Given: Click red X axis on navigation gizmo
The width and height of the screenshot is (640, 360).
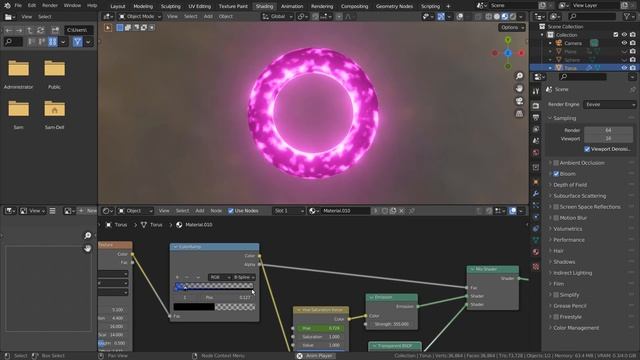Looking at the screenshot, I should (x=521, y=53).
